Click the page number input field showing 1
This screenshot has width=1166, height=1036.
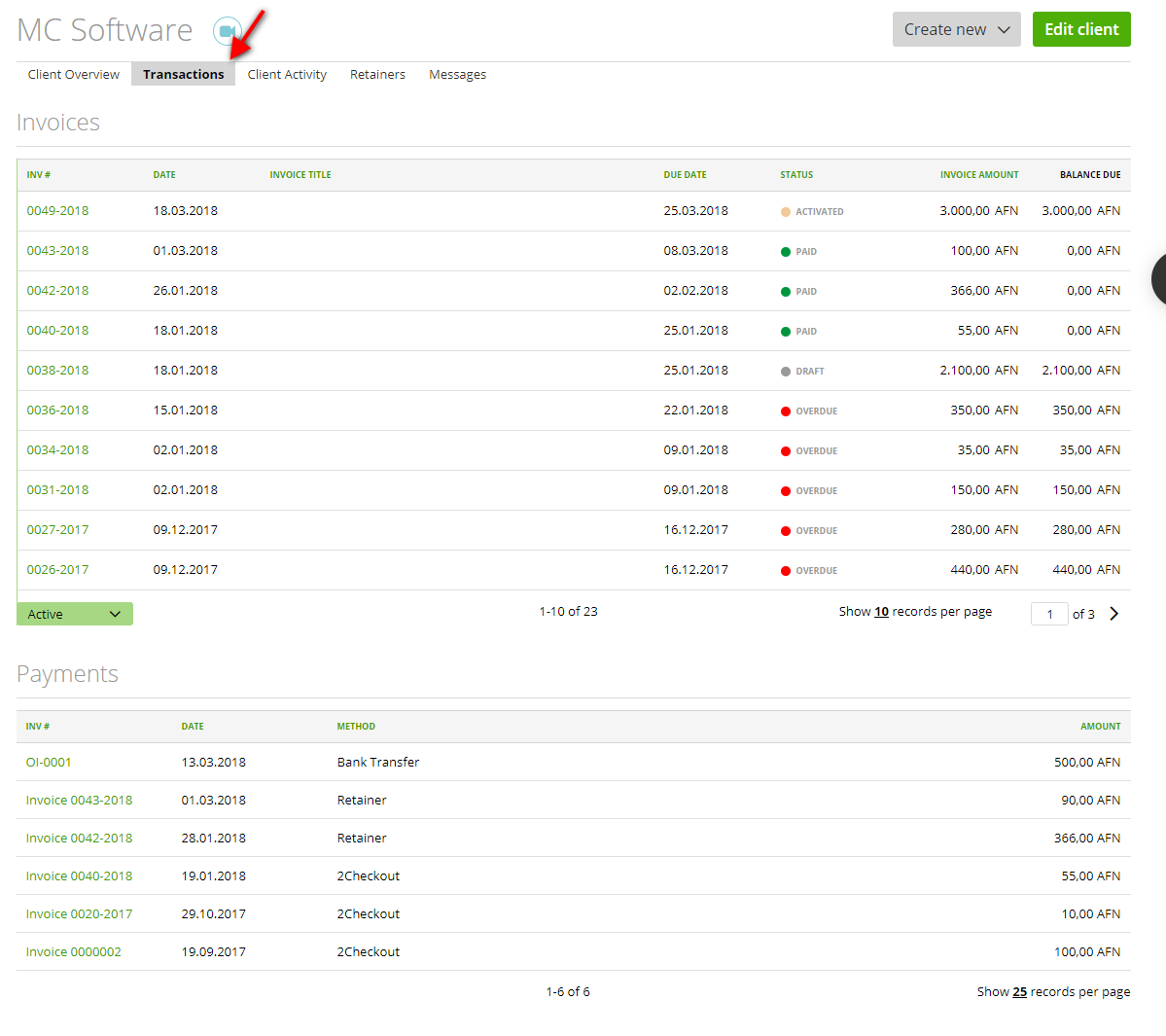pos(1049,613)
